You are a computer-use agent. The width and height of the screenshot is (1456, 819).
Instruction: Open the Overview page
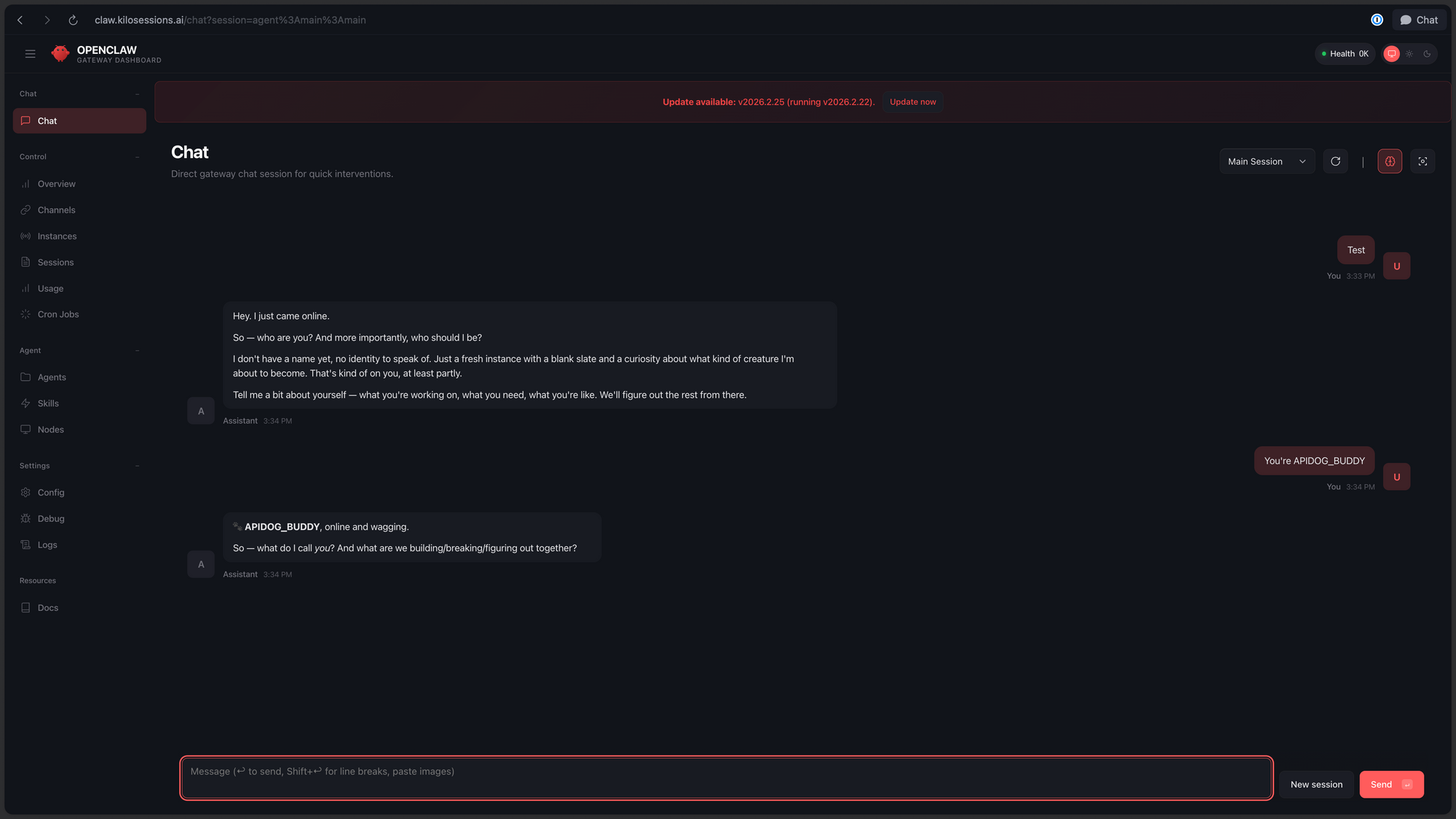coord(79,184)
